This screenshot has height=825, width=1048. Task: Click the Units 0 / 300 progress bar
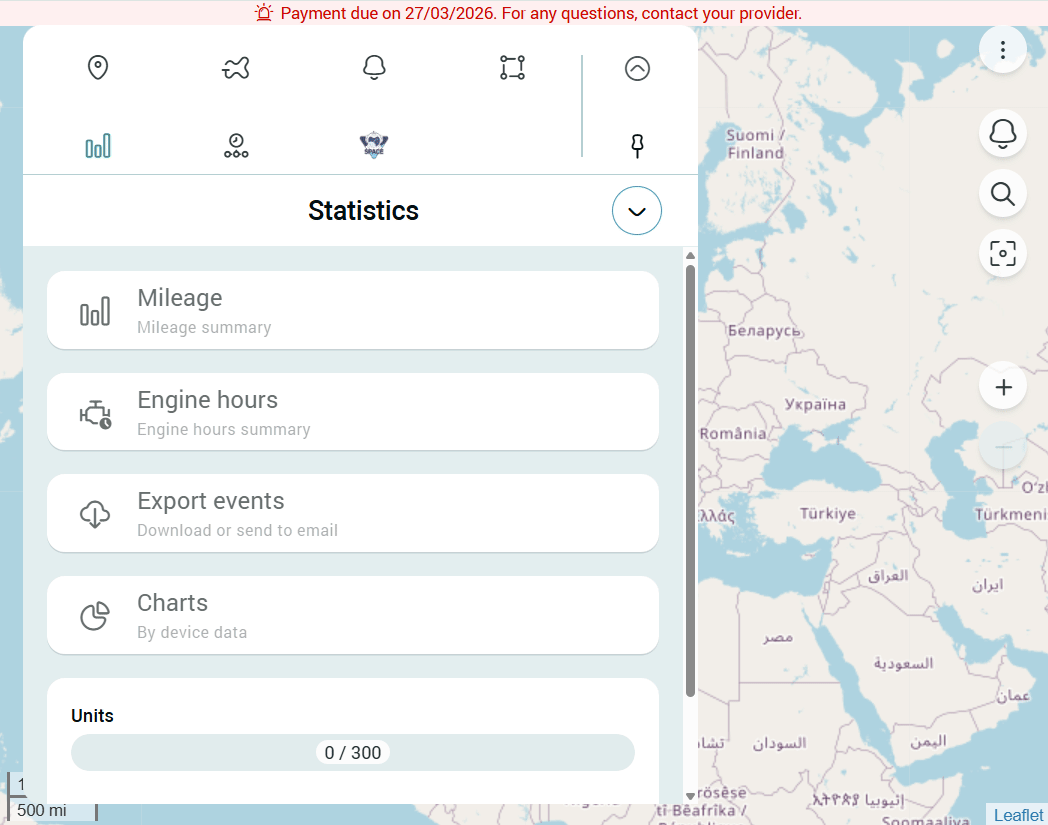353,753
